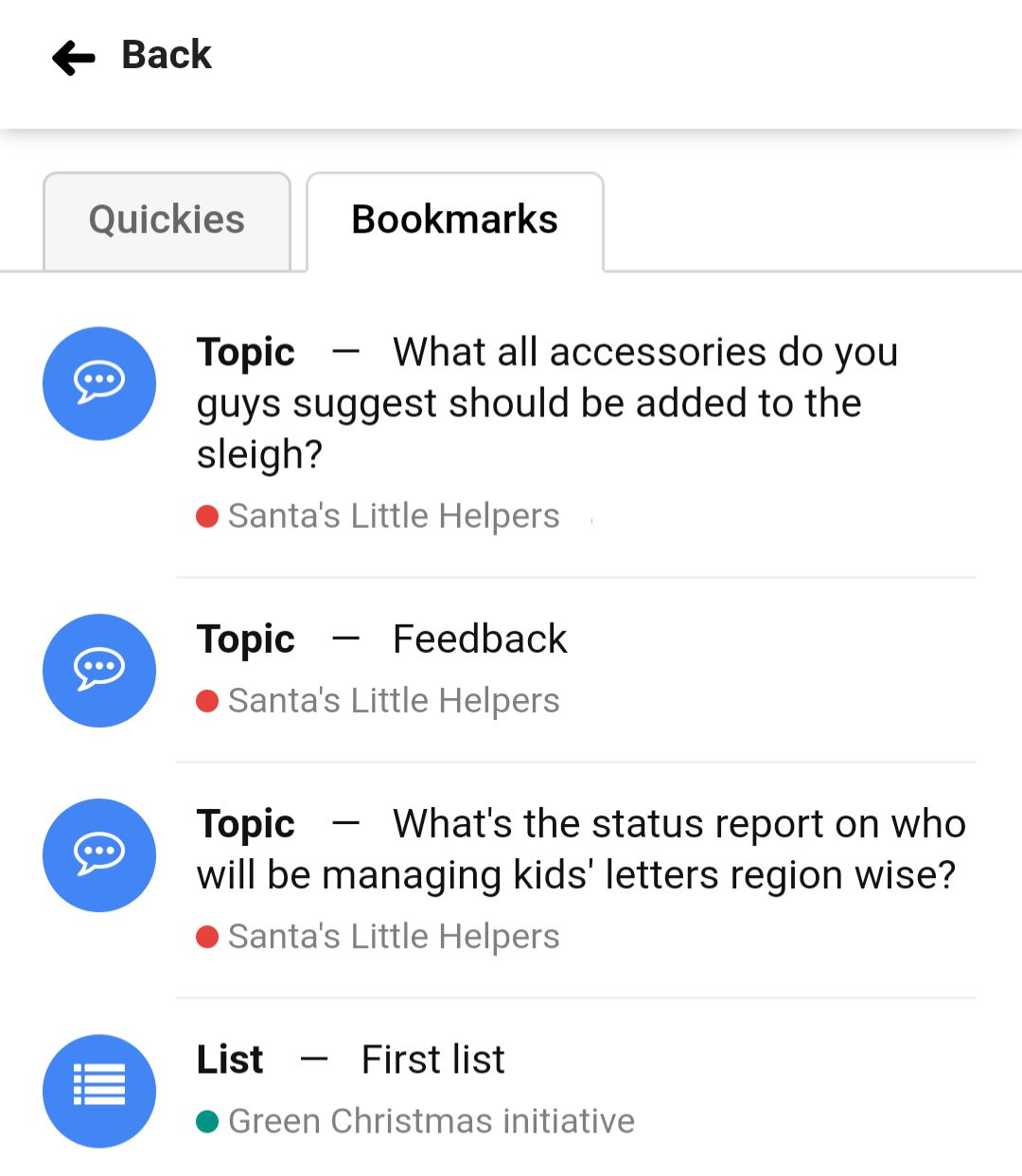Screen dimensions: 1022x1176
Task: Tap chat bubble icon beside Feedback topic
Action: pyautogui.click(x=99, y=671)
